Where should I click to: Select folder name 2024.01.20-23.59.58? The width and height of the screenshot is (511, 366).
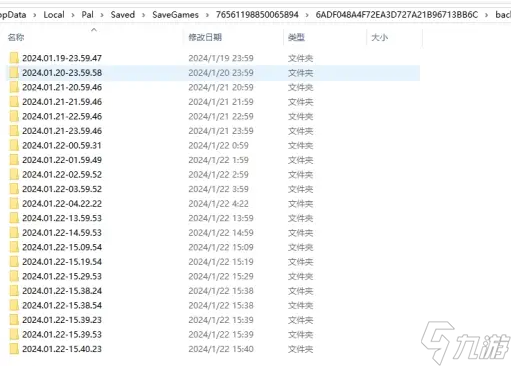(x=62, y=73)
